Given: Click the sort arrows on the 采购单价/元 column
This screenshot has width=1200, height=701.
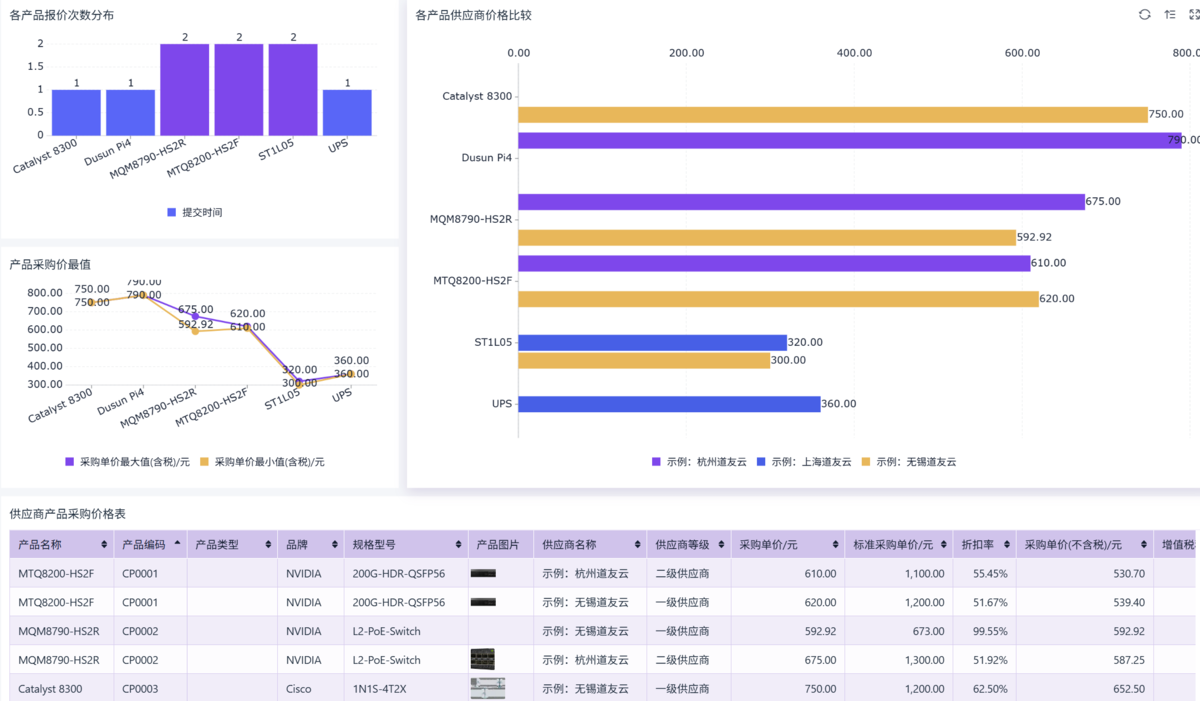Looking at the screenshot, I should (x=834, y=545).
